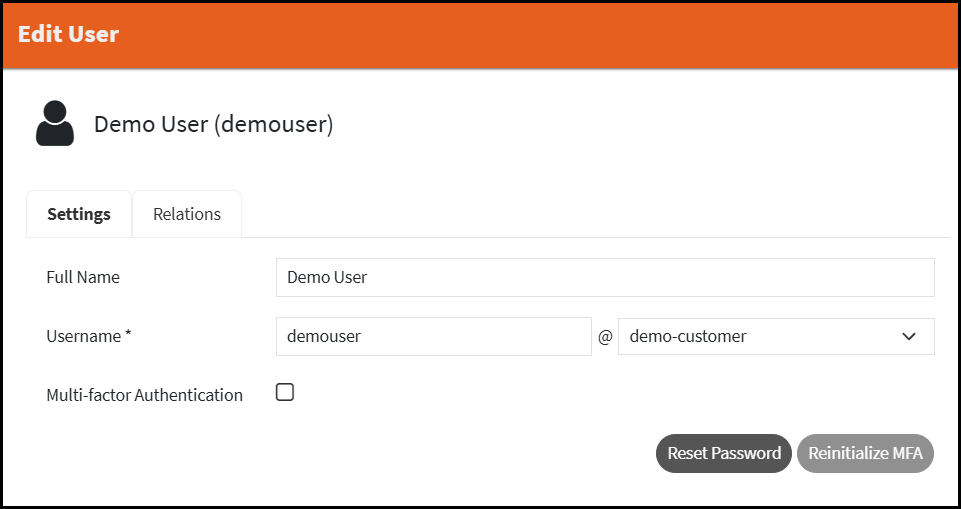Click 'demouser' text inside Username field

pos(324,336)
